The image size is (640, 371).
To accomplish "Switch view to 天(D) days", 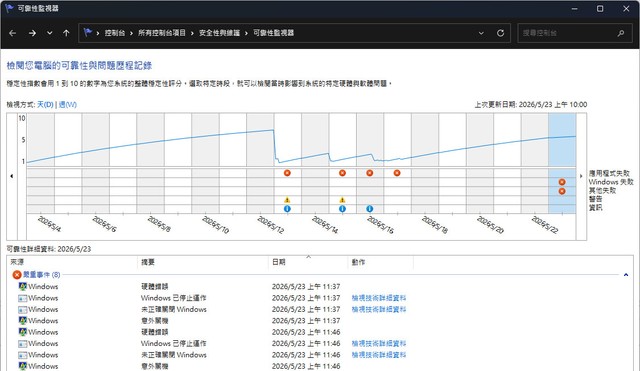I will pos(45,104).
